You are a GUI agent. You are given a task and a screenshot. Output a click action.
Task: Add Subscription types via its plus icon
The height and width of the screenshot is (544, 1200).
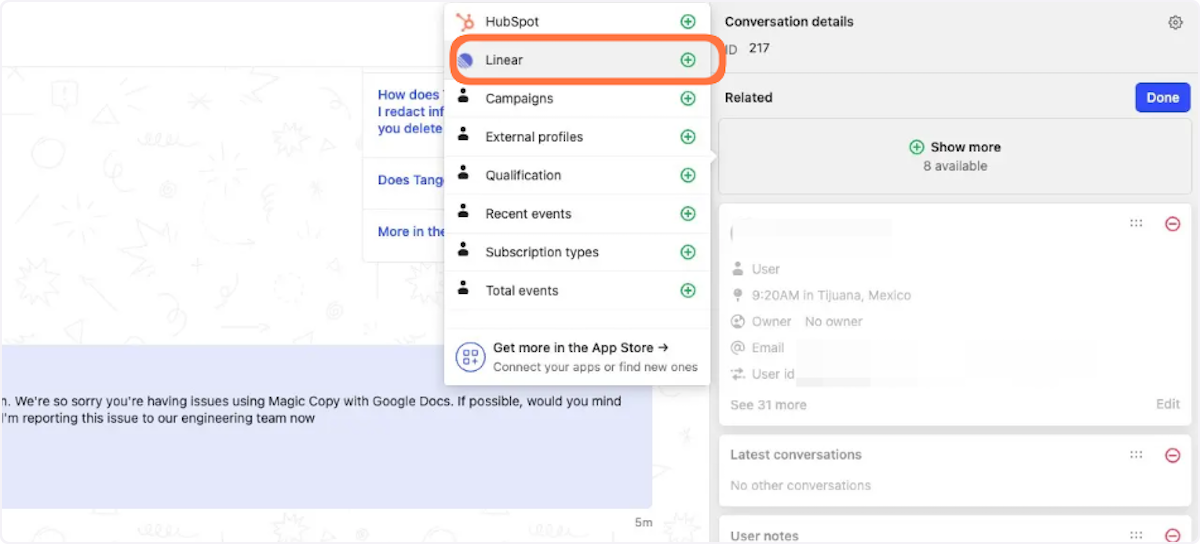(x=688, y=252)
